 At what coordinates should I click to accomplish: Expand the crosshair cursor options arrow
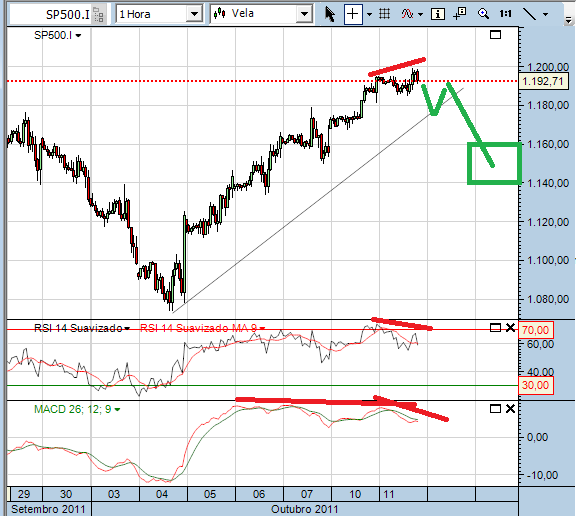(369, 15)
